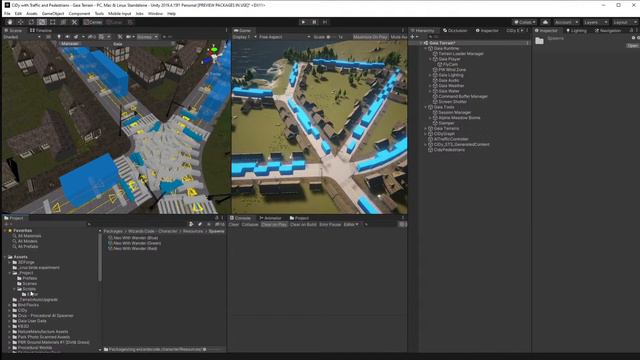
Task: Click the Hierarchy create plus button
Action: tap(413, 37)
